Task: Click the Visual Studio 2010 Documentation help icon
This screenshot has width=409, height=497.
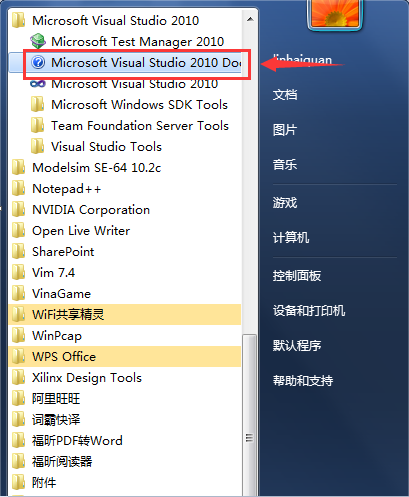Action: click(x=38, y=62)
